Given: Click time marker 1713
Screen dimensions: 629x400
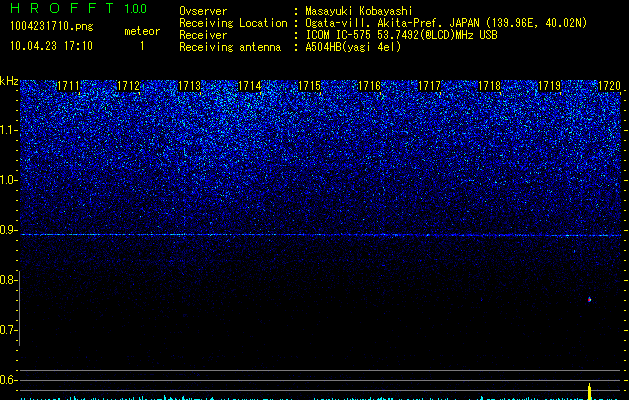Looking at the screenshot, I should tap(189, 86).
